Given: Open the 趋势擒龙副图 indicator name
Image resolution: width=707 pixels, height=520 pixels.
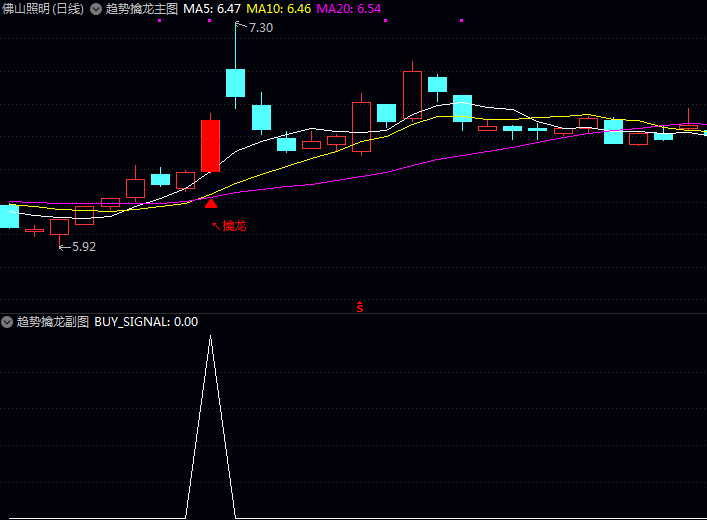Looking at the screenshot, I should (x=53, y=322).
